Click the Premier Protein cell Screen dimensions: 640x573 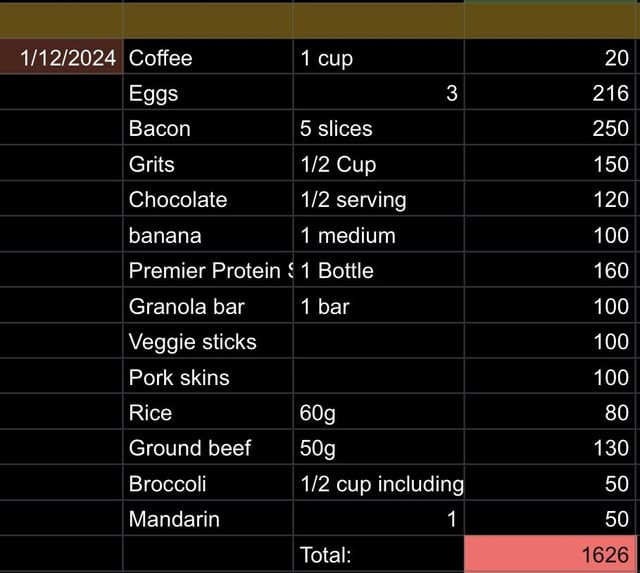pyautogui.click(x=208, y=270)
